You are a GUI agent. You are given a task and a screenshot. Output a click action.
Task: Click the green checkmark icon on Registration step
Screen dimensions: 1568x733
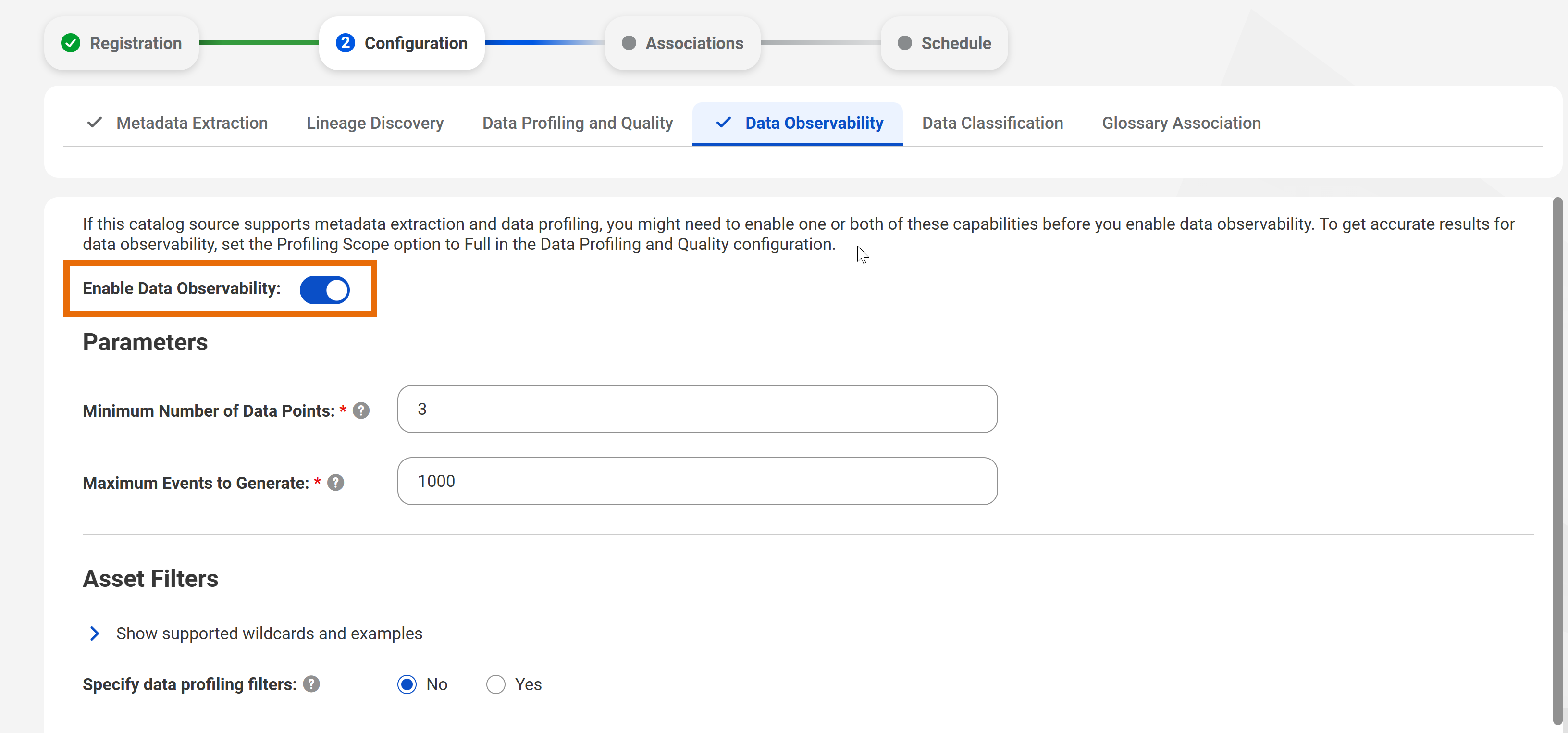click(x=71, y=43)
